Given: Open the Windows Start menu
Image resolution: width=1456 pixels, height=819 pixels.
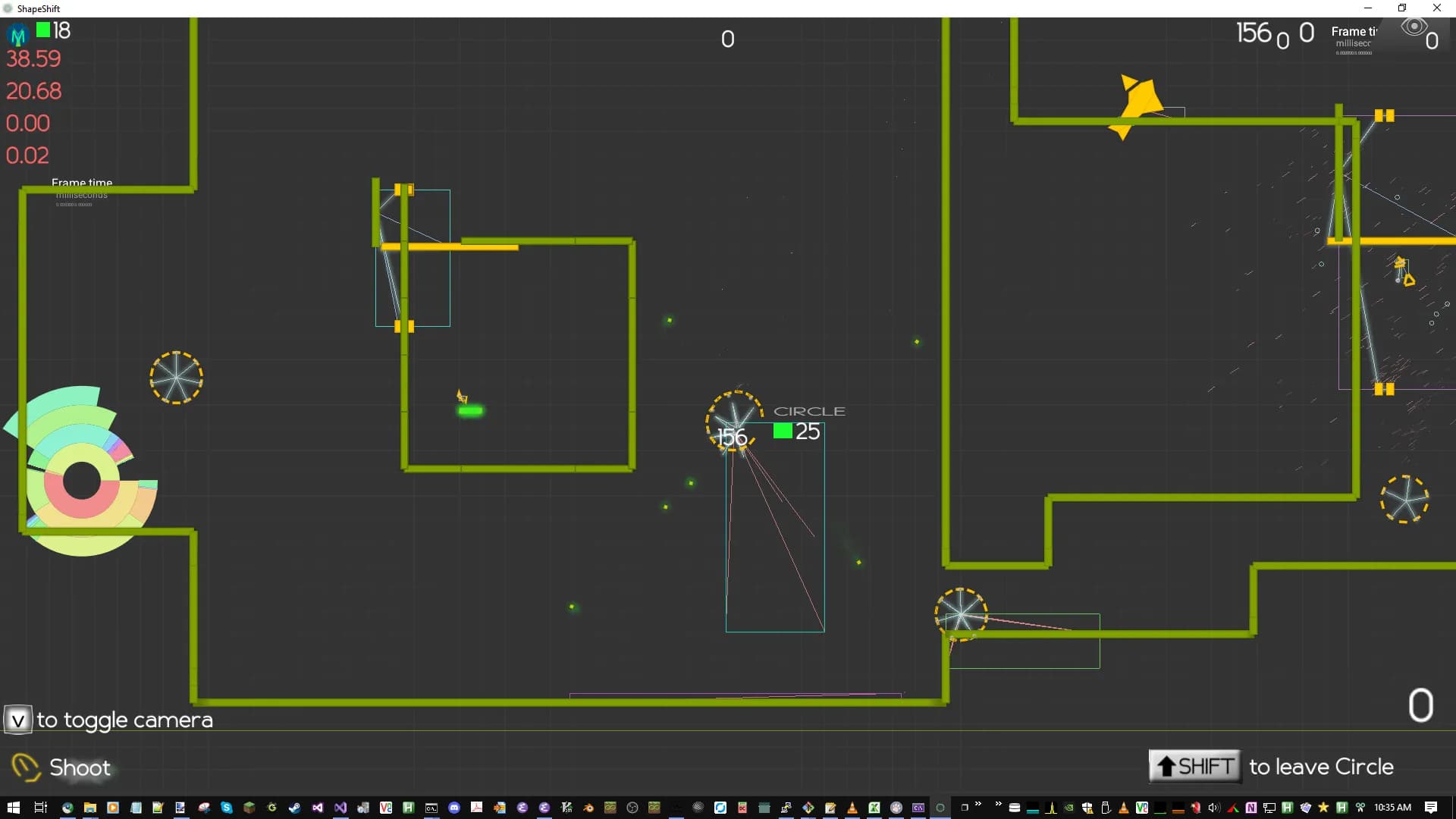Looking at the screenshot, I should click(x=14, y=808).
